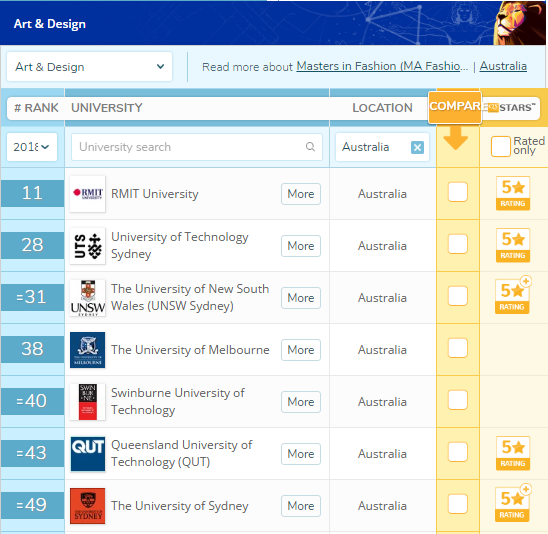Screen dimensions: 548x534
Task: Click the Swinburne University logo
Action: 88,402
